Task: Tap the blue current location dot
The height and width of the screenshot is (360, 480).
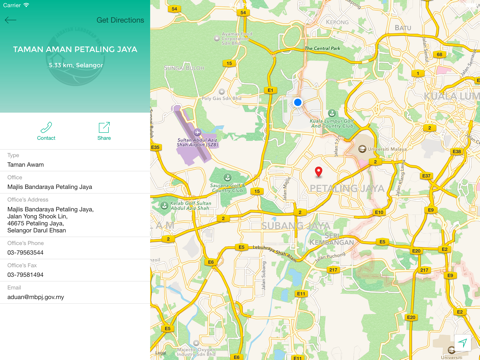Action: (x=298, y=102)
